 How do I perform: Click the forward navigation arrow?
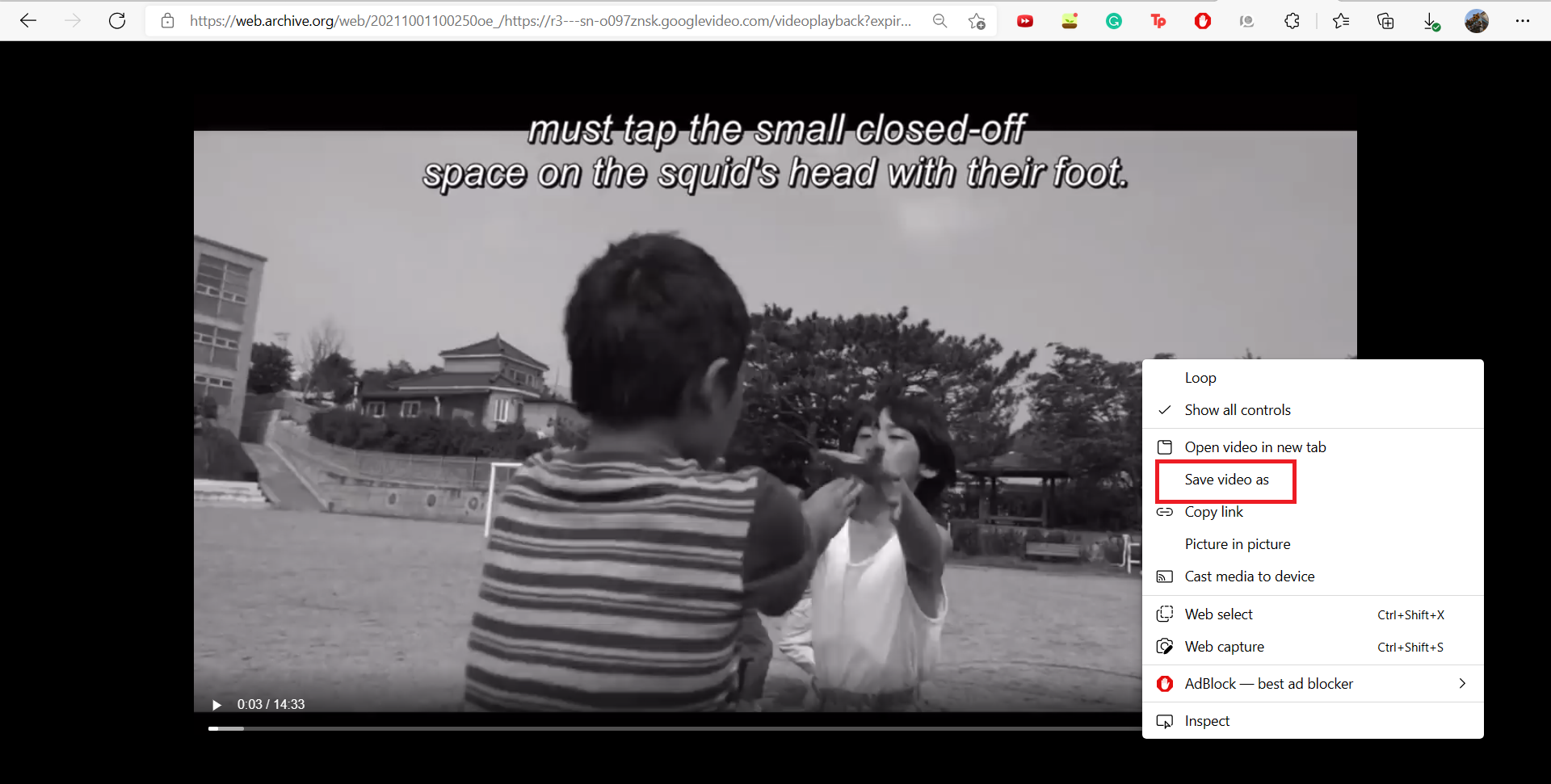click(73, 21)
